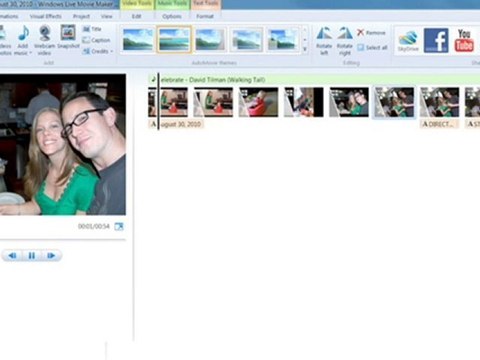Viewport: 480px width, 360px height.
Task: Open Video Tools Edit tab
Action: pos(136,16)
